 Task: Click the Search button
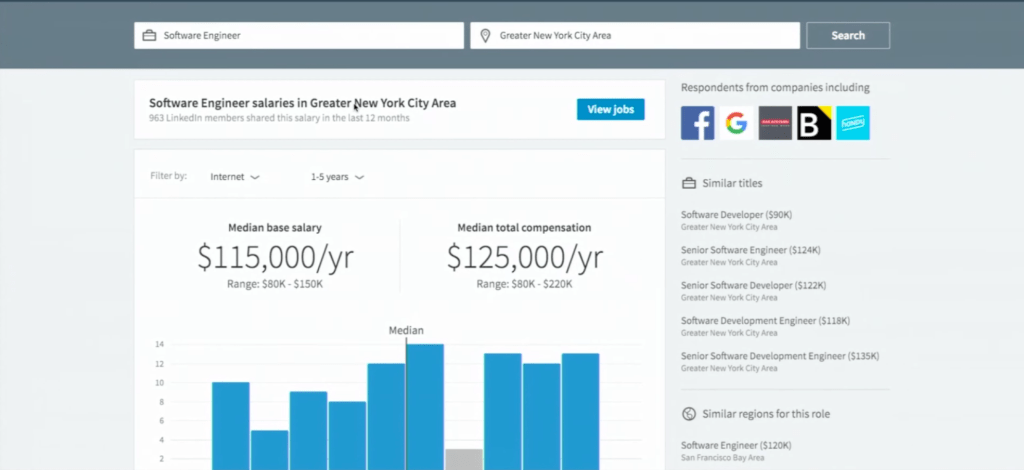tap(848, 36)
